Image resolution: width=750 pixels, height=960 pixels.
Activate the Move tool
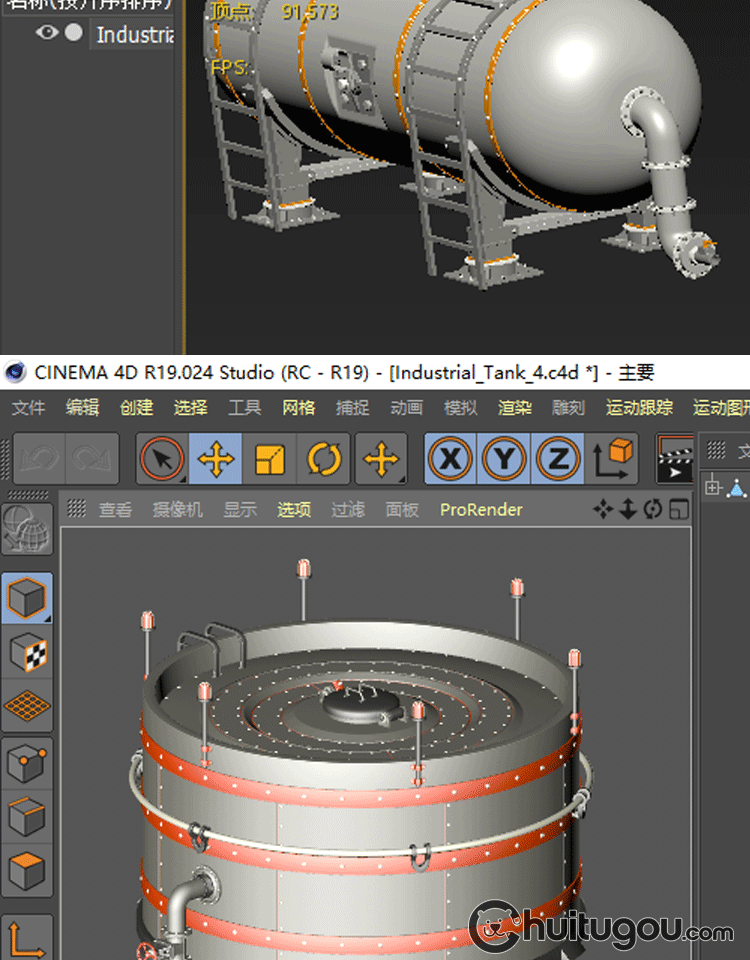tap(216, 459)
